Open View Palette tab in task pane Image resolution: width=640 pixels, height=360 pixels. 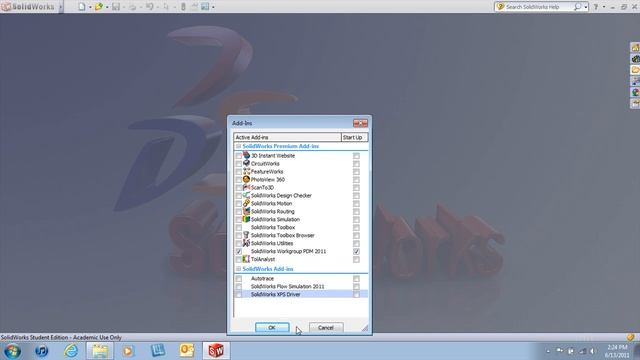635,81
